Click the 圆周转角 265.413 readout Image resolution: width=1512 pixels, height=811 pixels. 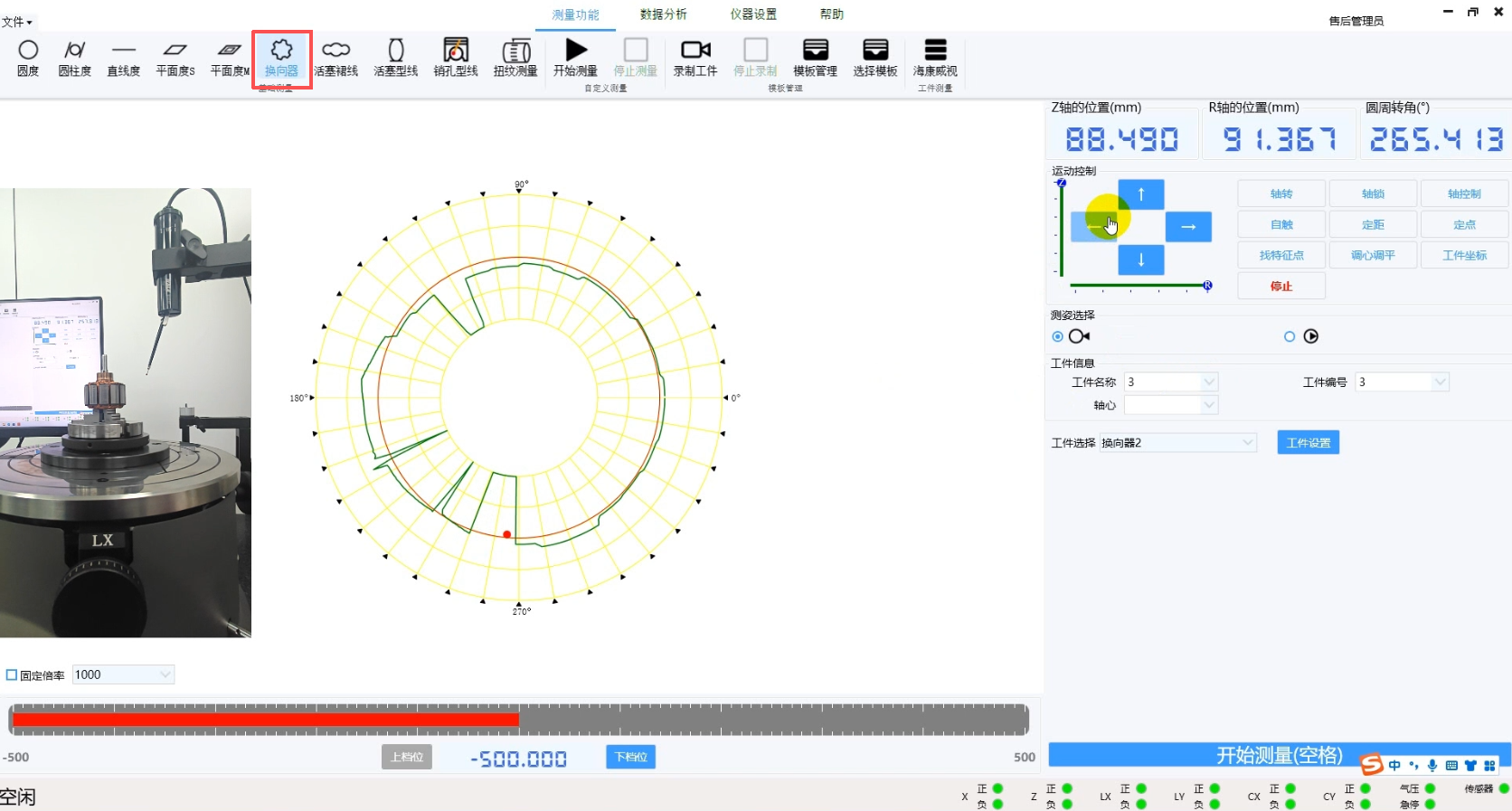pos(1436,139)
